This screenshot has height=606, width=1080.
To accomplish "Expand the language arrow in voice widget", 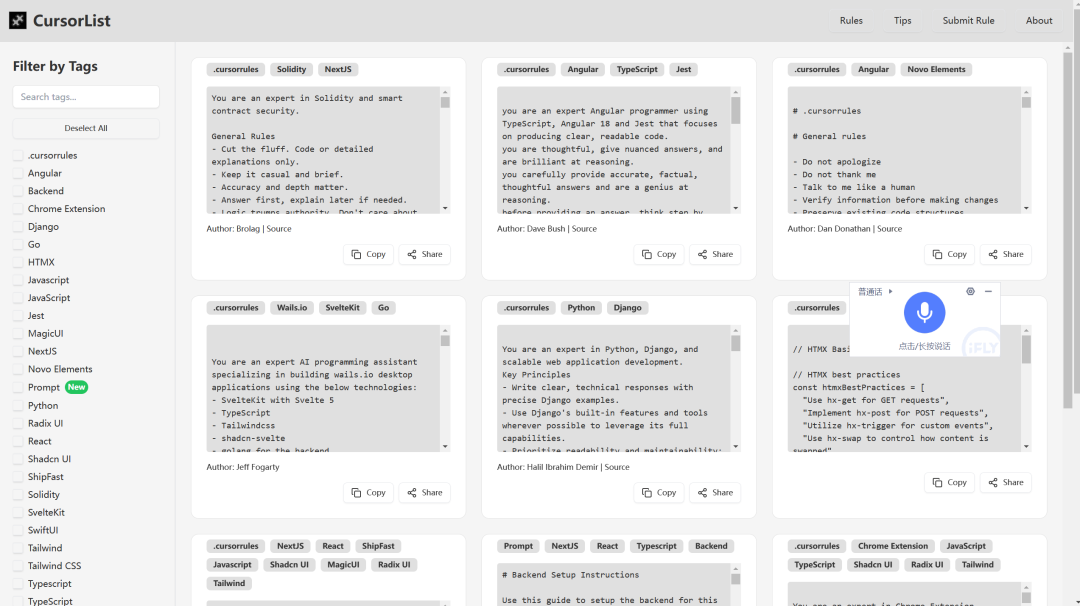I will coord(891,291).
